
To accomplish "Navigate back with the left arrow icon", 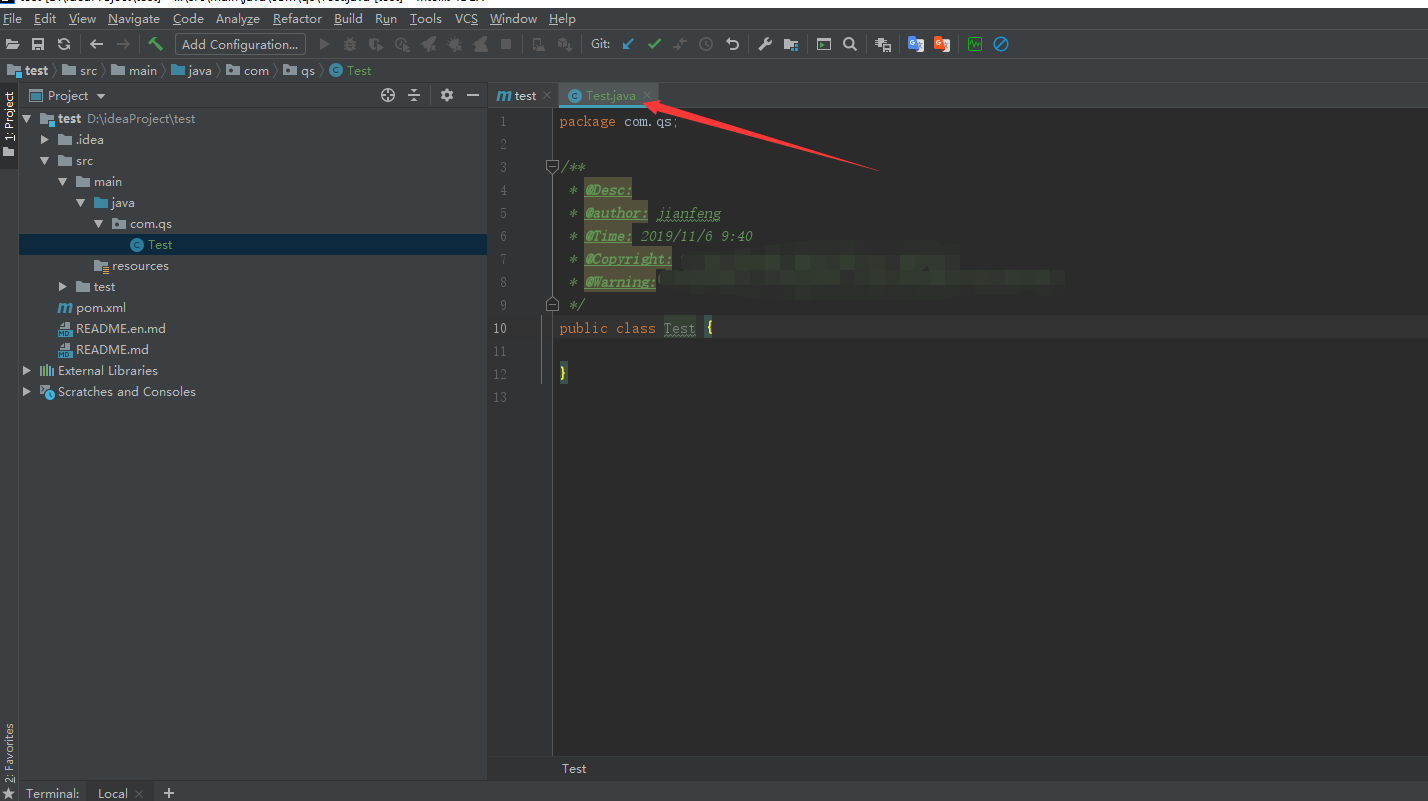I will coord(96,44).
